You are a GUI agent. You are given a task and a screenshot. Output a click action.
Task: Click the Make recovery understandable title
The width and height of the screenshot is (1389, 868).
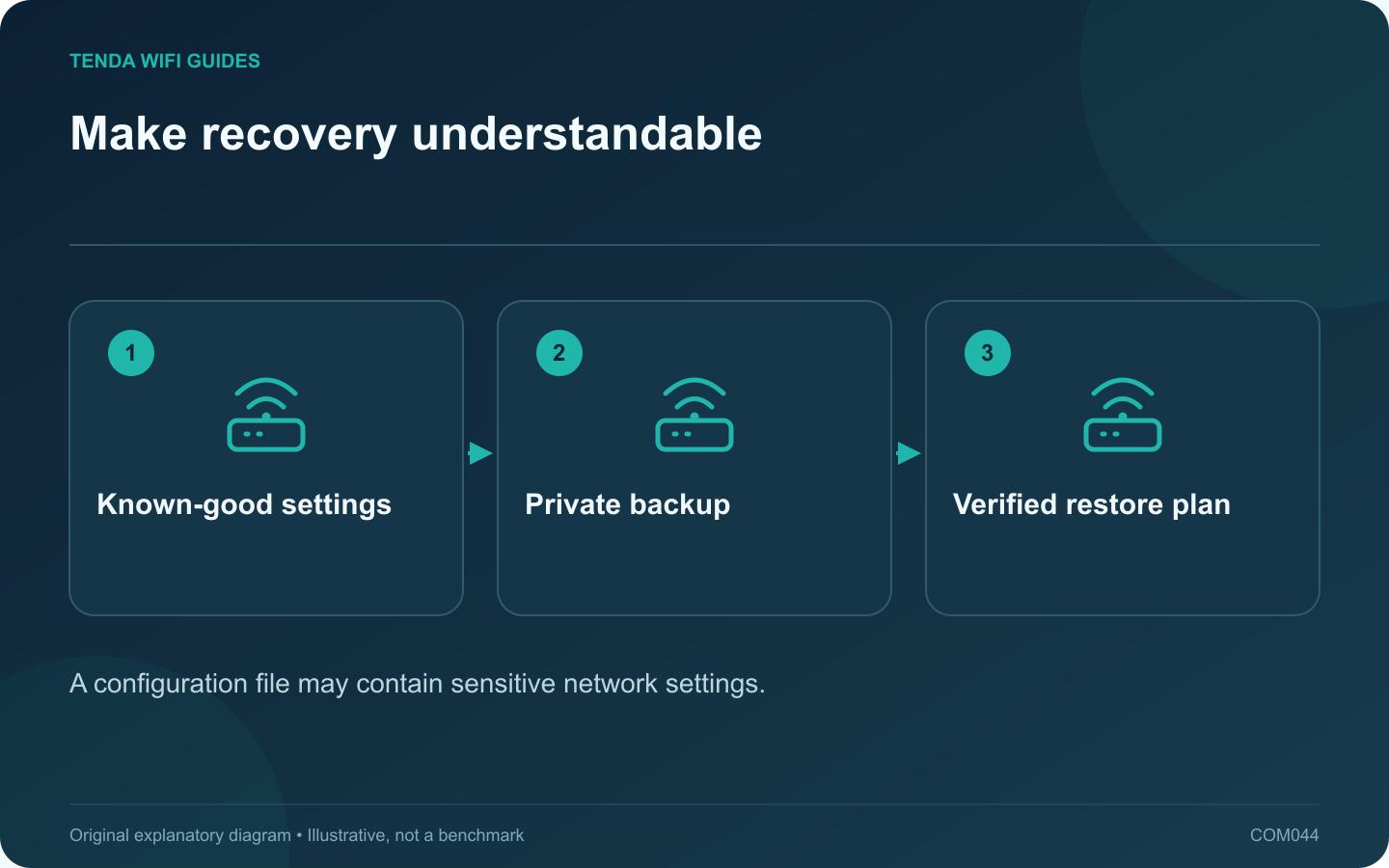pos(417,134)
